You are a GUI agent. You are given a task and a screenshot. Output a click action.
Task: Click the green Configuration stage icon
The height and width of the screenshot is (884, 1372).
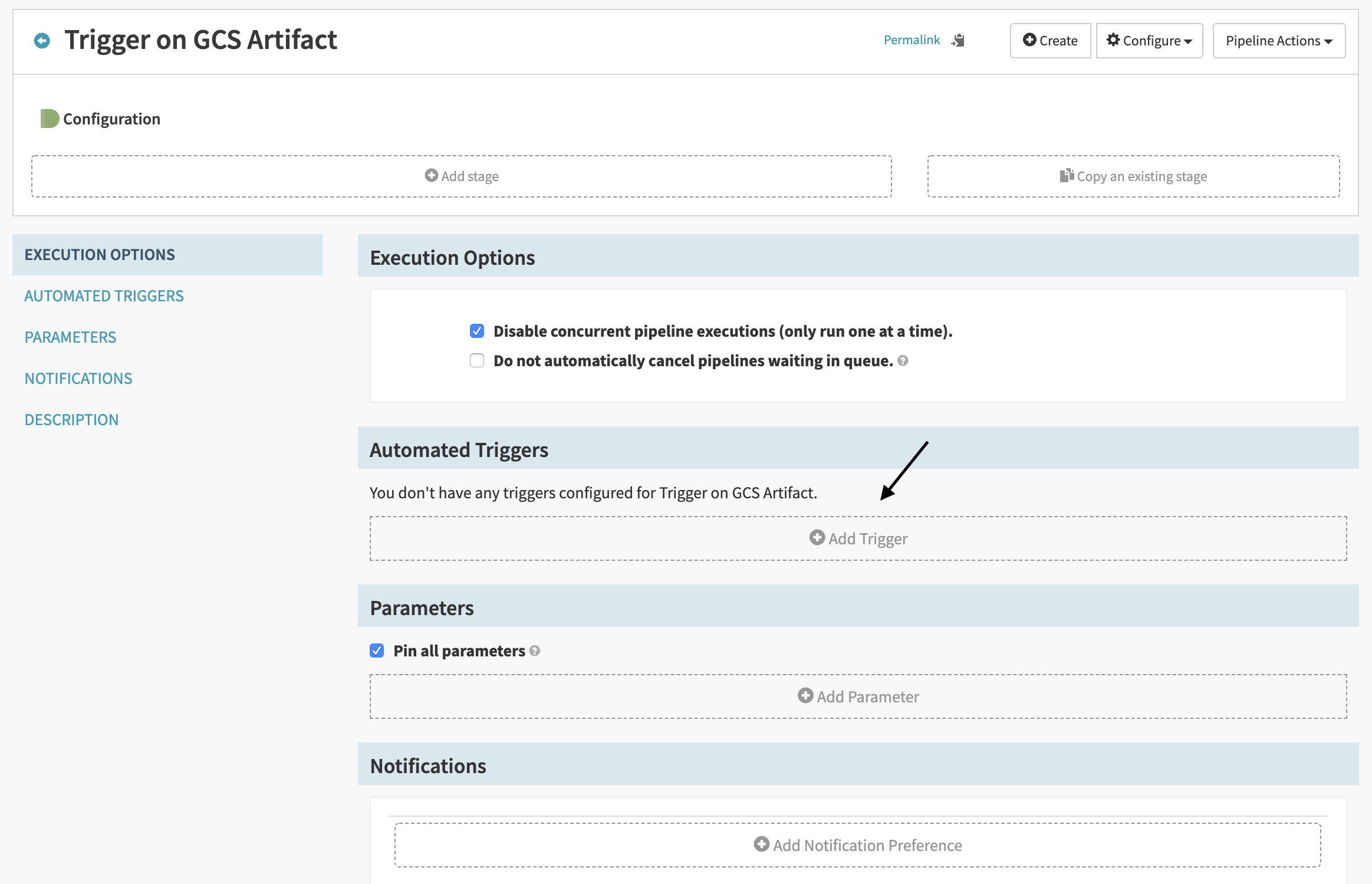coord(50,119)
